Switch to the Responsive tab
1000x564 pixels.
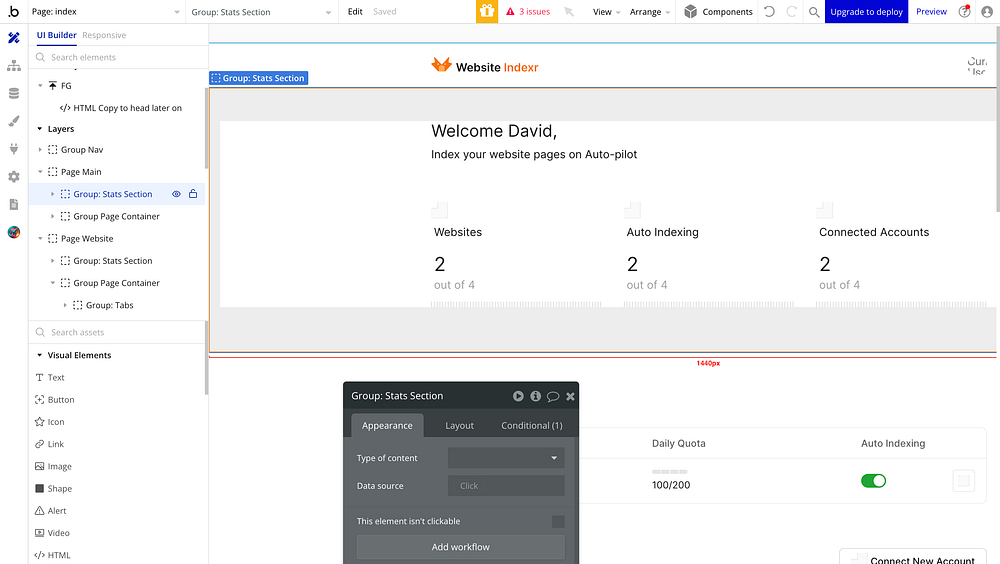(x=104, y=35)
